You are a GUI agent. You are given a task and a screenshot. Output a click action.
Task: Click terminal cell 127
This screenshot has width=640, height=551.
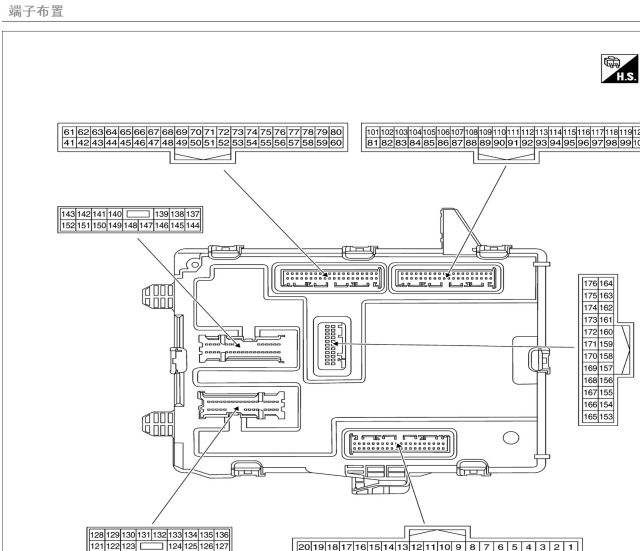pyautogui.click(x=222, y=546)
